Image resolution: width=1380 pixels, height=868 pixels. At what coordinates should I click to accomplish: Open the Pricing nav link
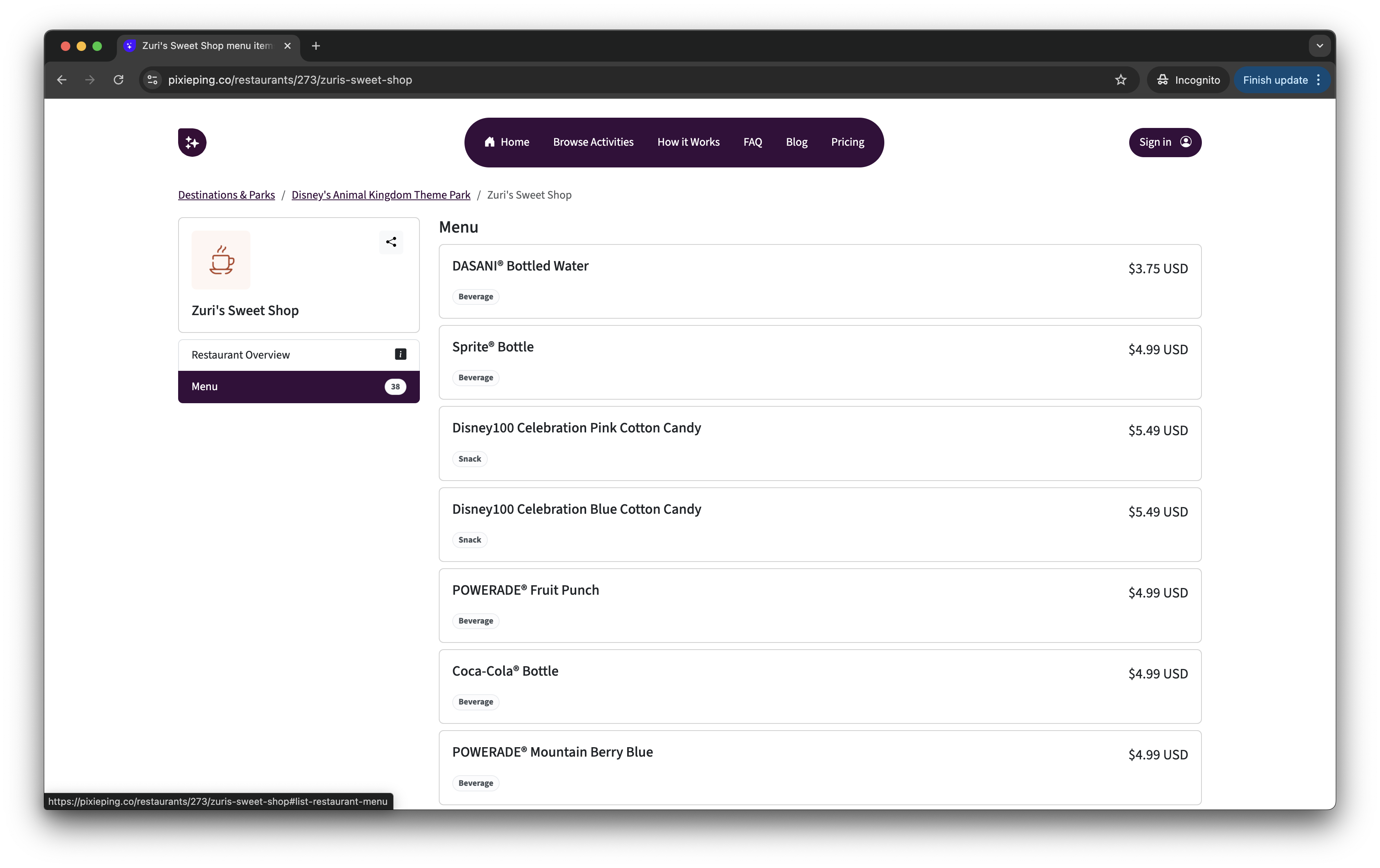tap(848, 142)
